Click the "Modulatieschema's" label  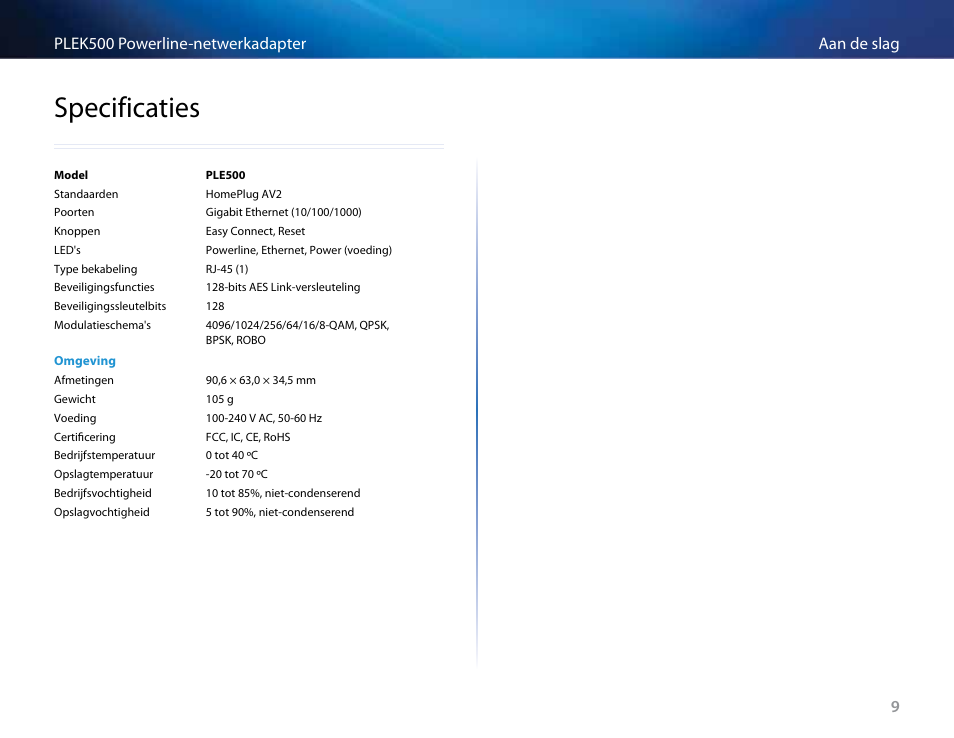(x=102, y=325)
